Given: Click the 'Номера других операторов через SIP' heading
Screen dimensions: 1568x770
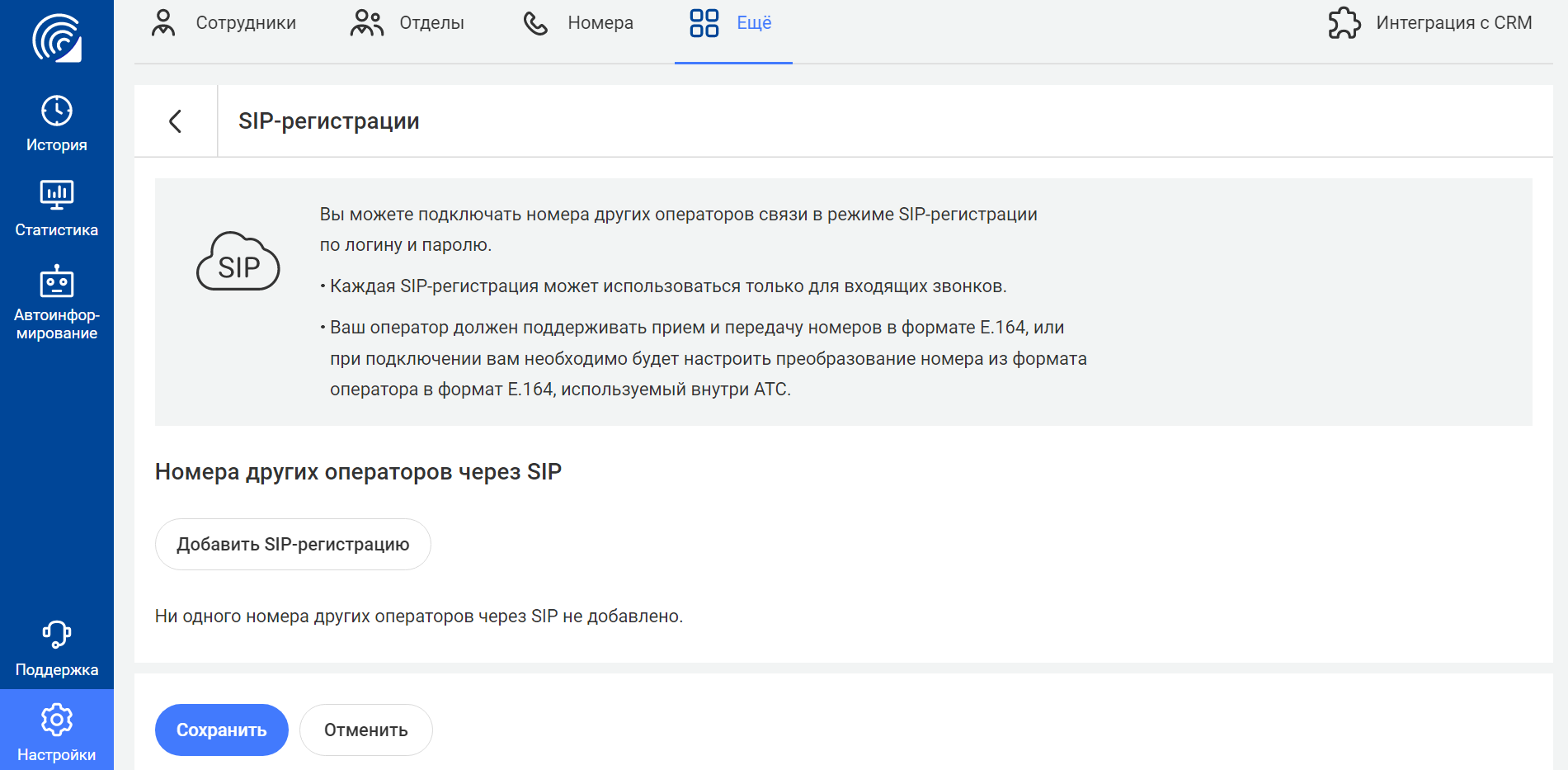Looking at the screenshot, I should [358, 471].
